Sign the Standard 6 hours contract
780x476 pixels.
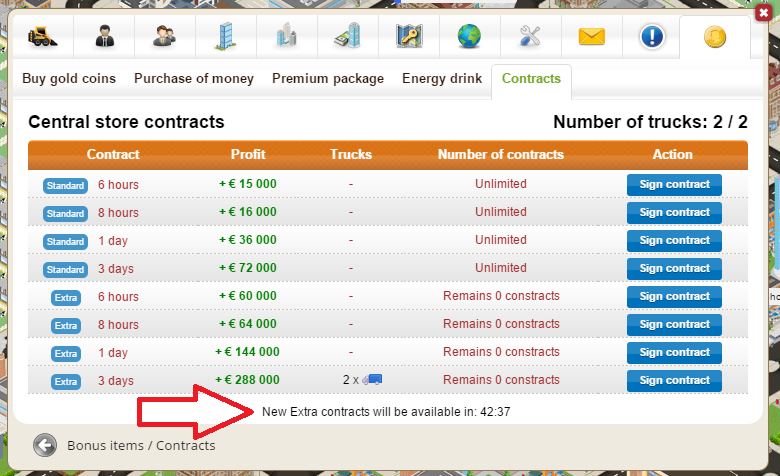click(x=673, y=185)
